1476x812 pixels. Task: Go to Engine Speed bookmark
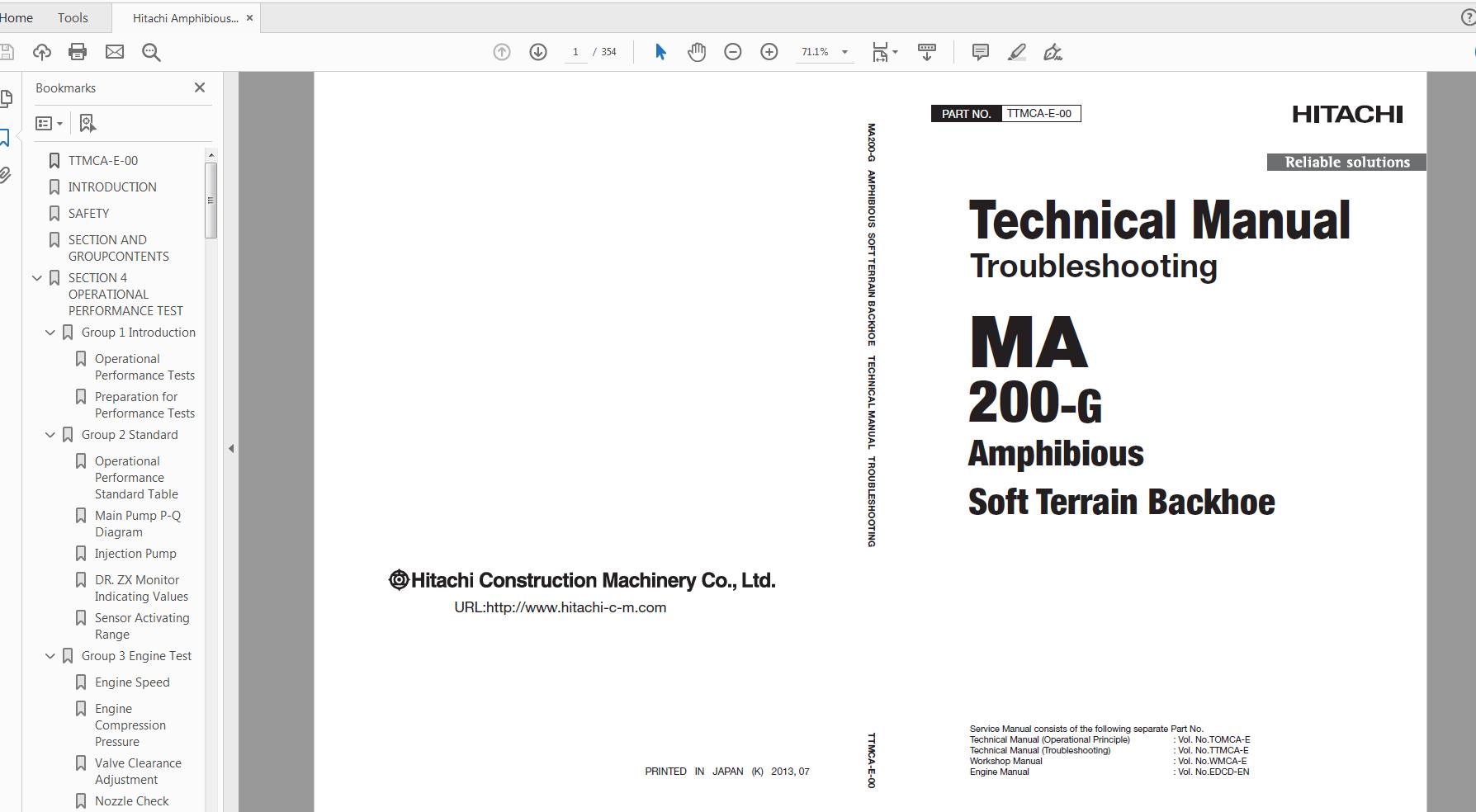tap(132, 682)
